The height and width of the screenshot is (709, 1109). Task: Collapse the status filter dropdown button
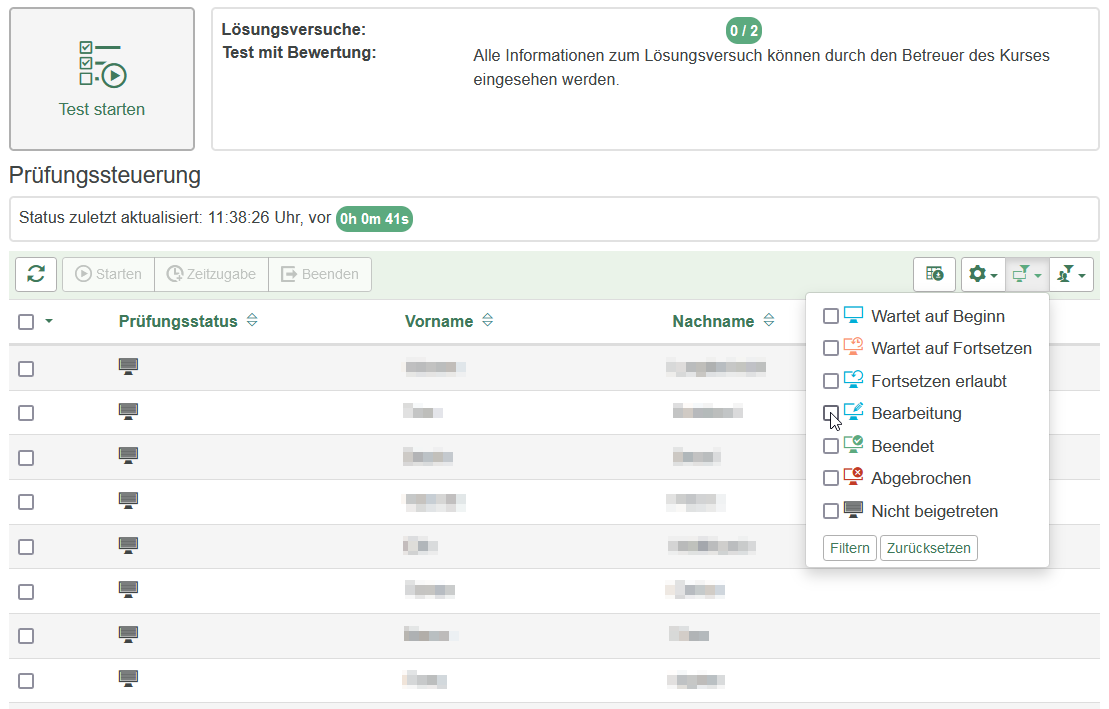[1027, 274]
